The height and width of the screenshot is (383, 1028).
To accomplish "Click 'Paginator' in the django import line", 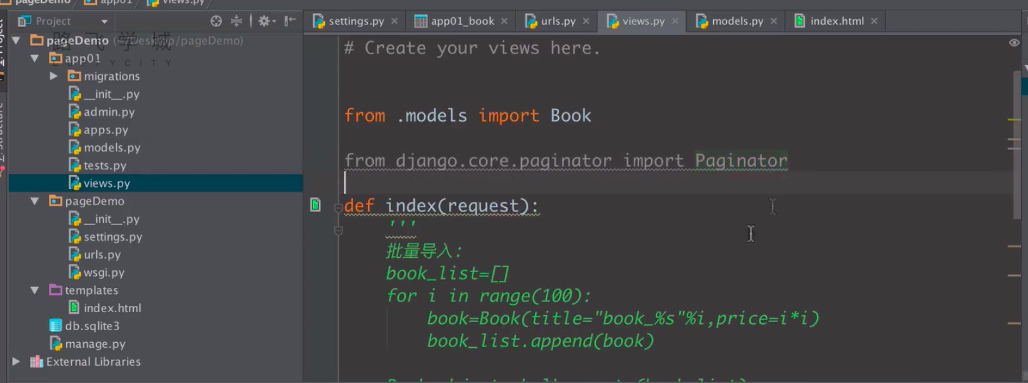I will tap(741, 161).
